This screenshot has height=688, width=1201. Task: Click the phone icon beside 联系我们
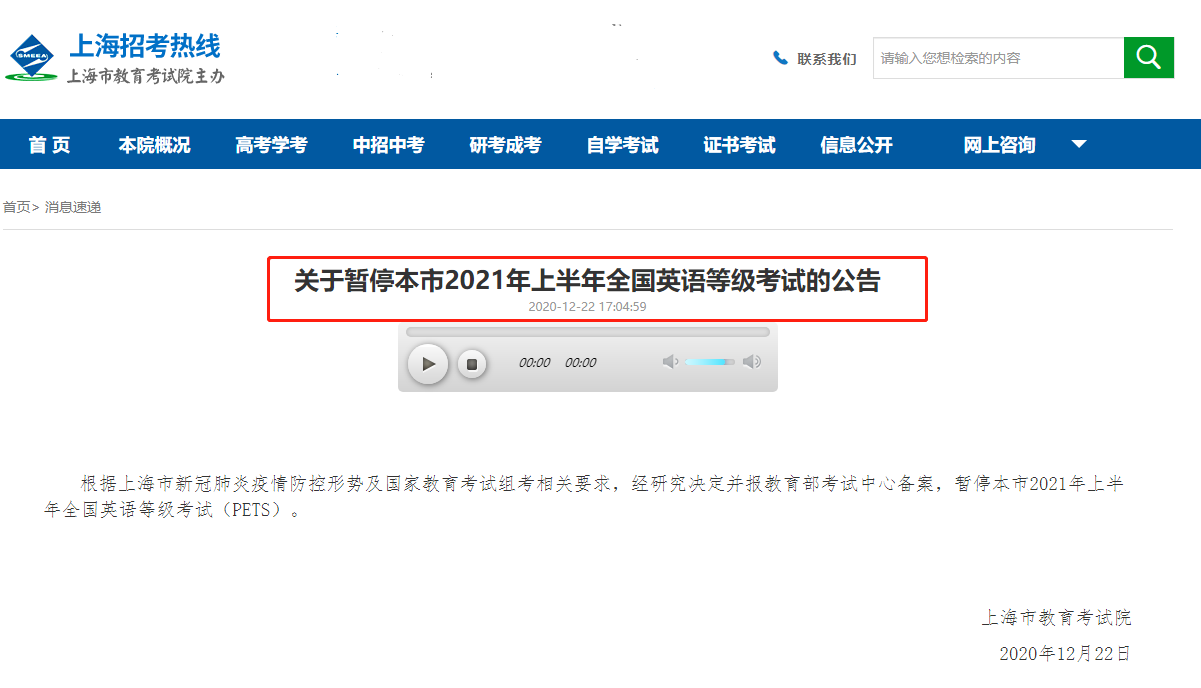tap(781, 58)
